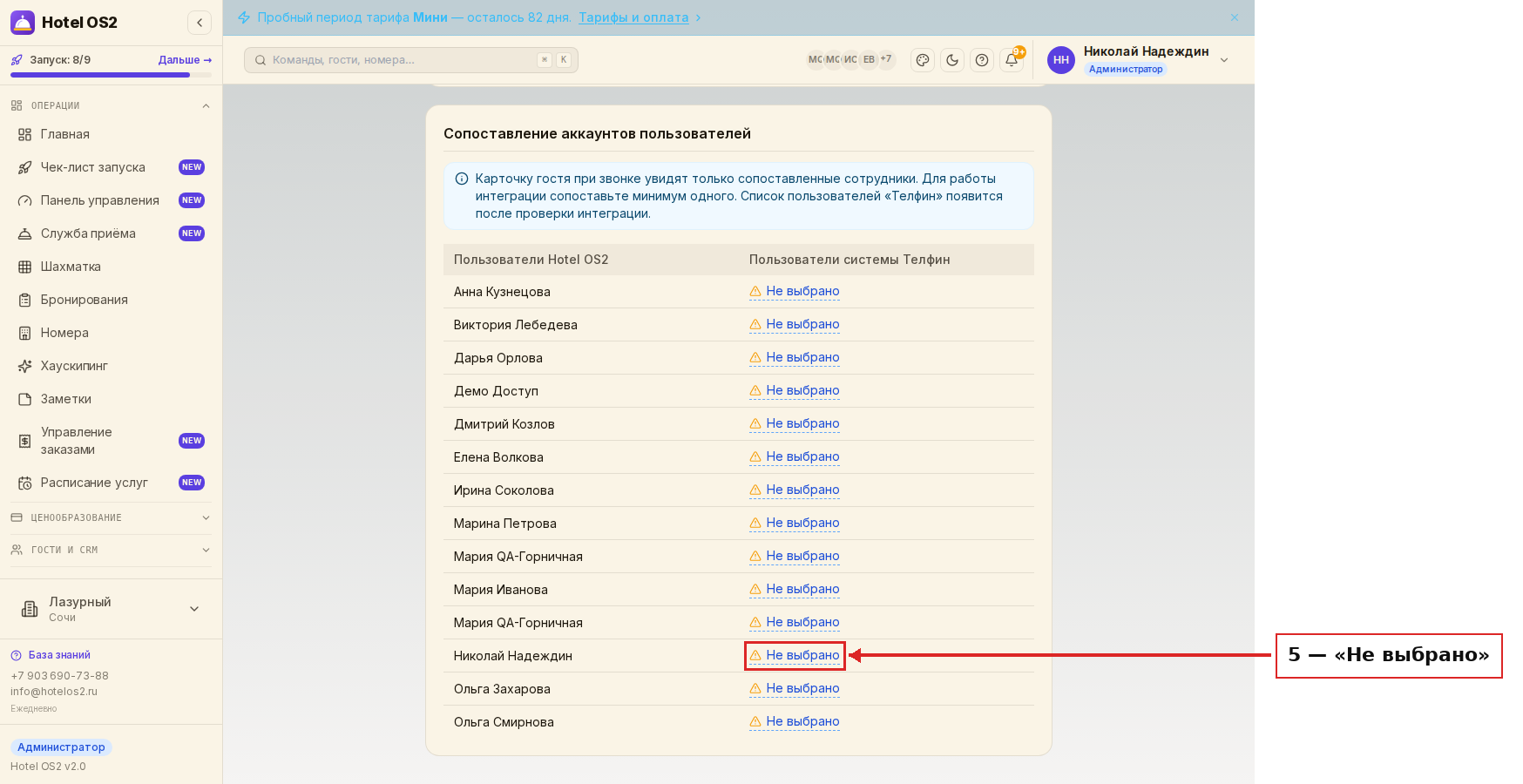
Task: Open user menu chevron next to Николай Надеждин
Action: click(1224, 60)
